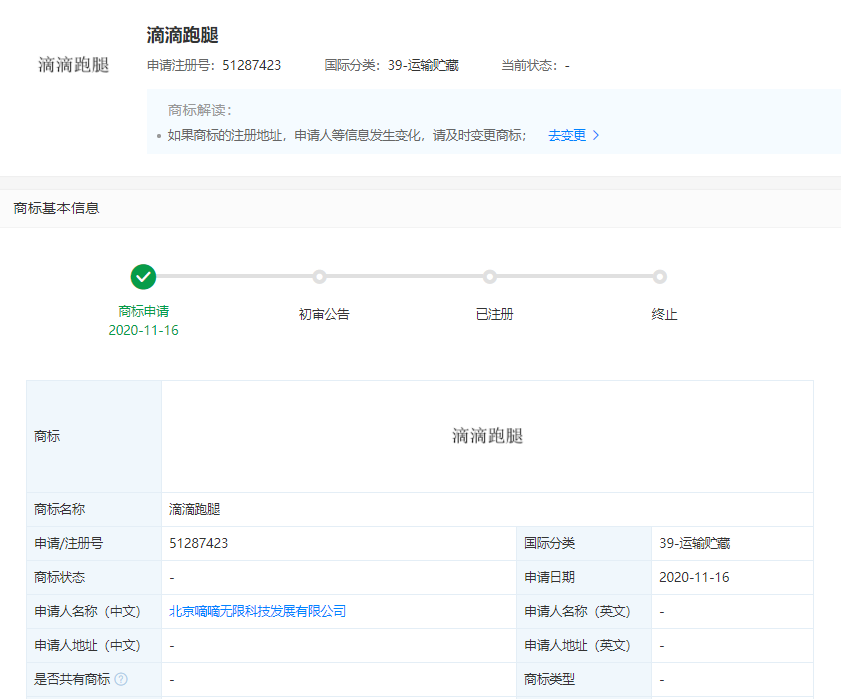Image resolution: width=841 pixels, height=699 pixels.
Task: Click the 初审公告 timeline node
Action: click(319, 277)
